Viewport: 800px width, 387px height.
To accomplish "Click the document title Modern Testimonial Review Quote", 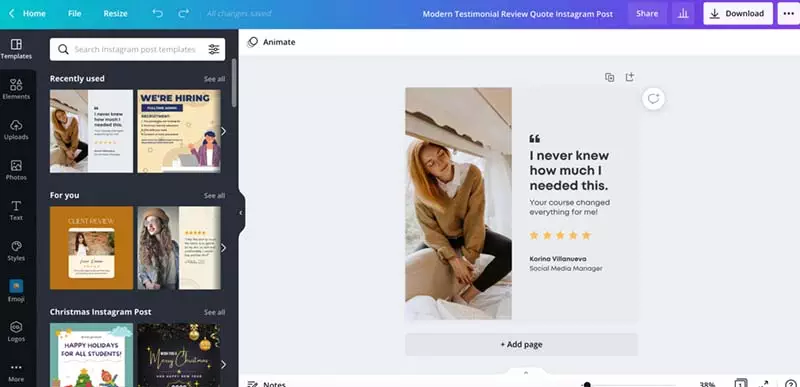I will 517,14.
